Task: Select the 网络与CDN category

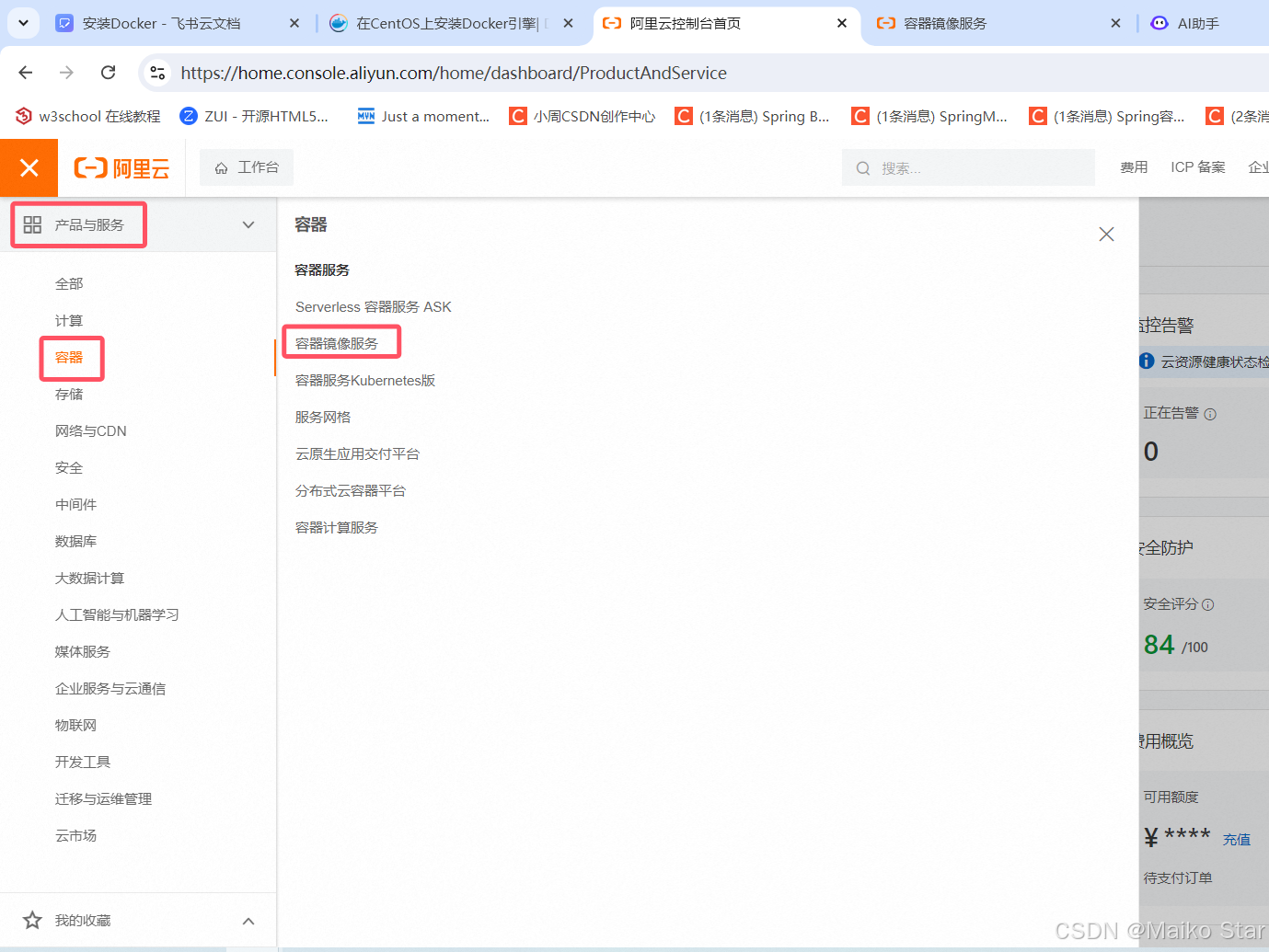Action: (x=91, y=431)
